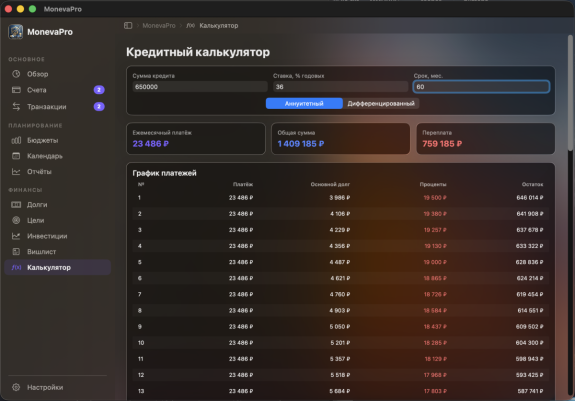Click the vertical scrollbar of the calculator
The width and height of the screenshot is (575, 401).
click(570, 92)
